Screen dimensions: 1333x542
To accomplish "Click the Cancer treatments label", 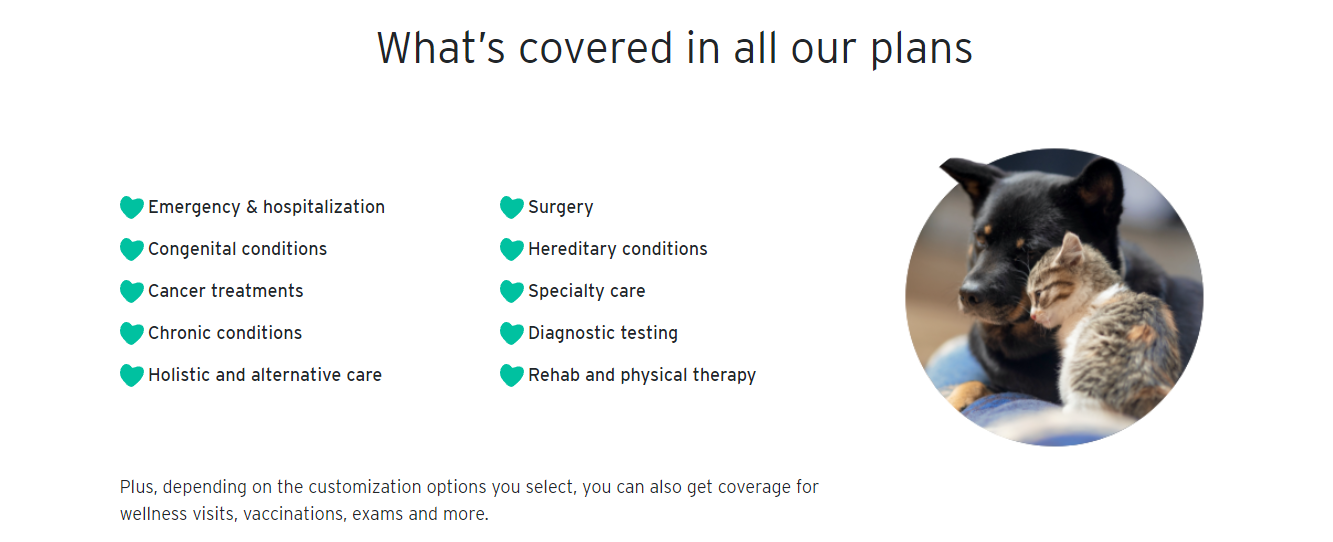I will 226,291.
